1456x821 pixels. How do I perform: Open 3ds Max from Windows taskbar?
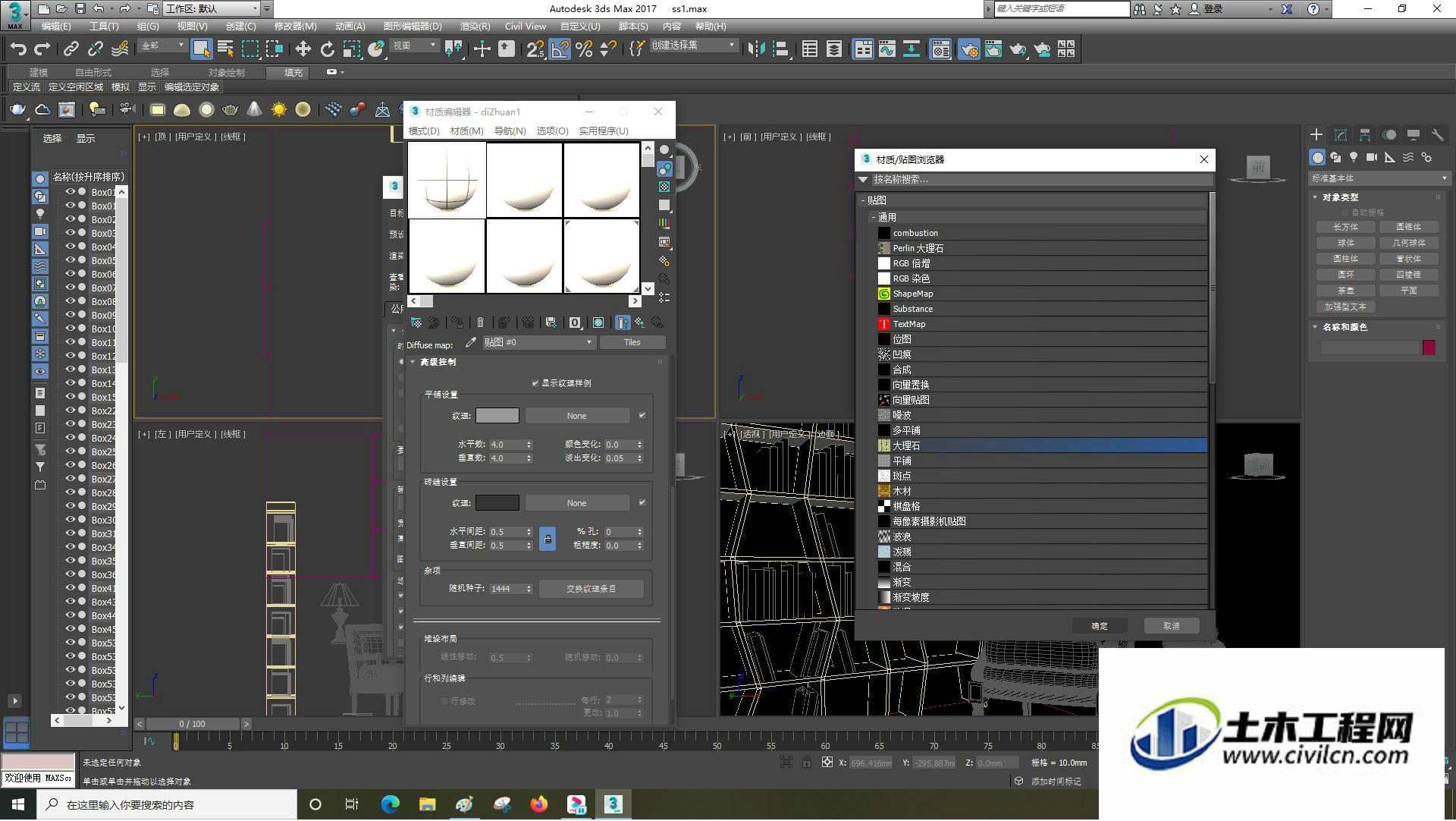tap(613, 804)
